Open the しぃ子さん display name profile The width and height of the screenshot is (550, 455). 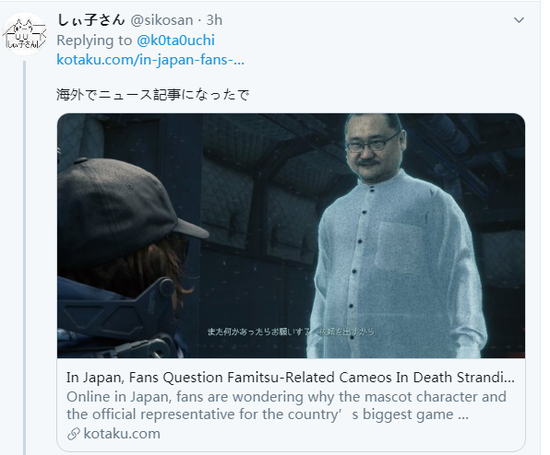coord(91,20)
